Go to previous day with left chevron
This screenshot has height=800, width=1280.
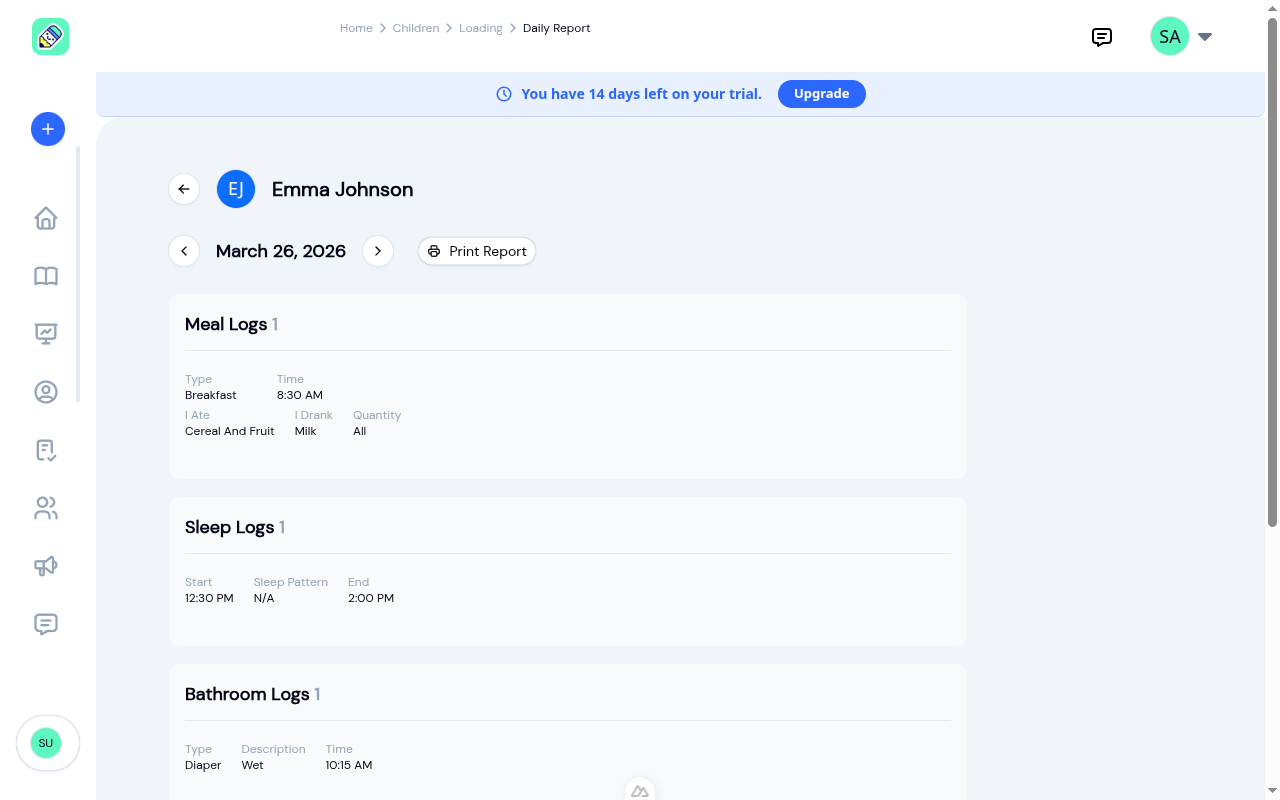[x=184, y=251]
